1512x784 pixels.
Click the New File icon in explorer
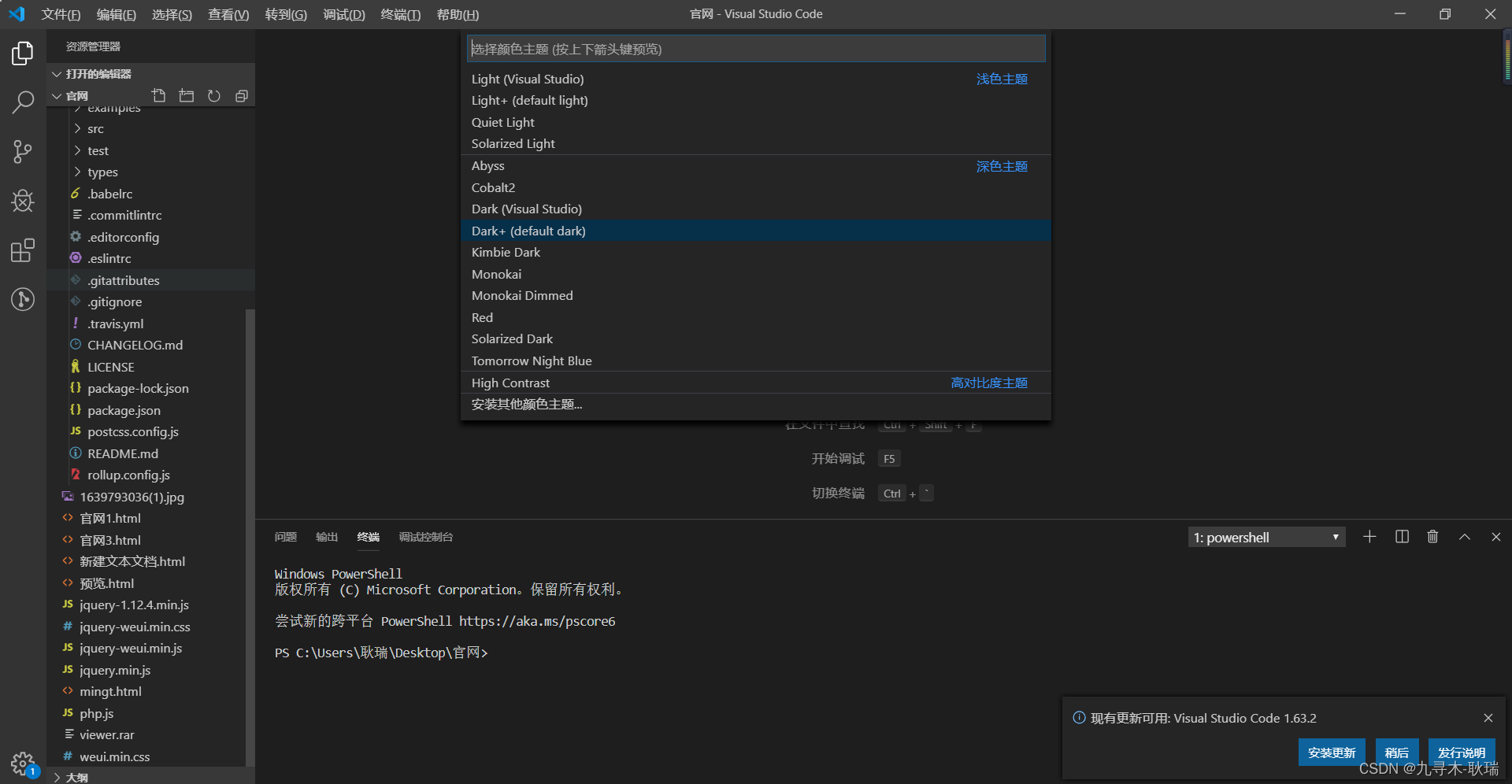click(x=159, y=96)
